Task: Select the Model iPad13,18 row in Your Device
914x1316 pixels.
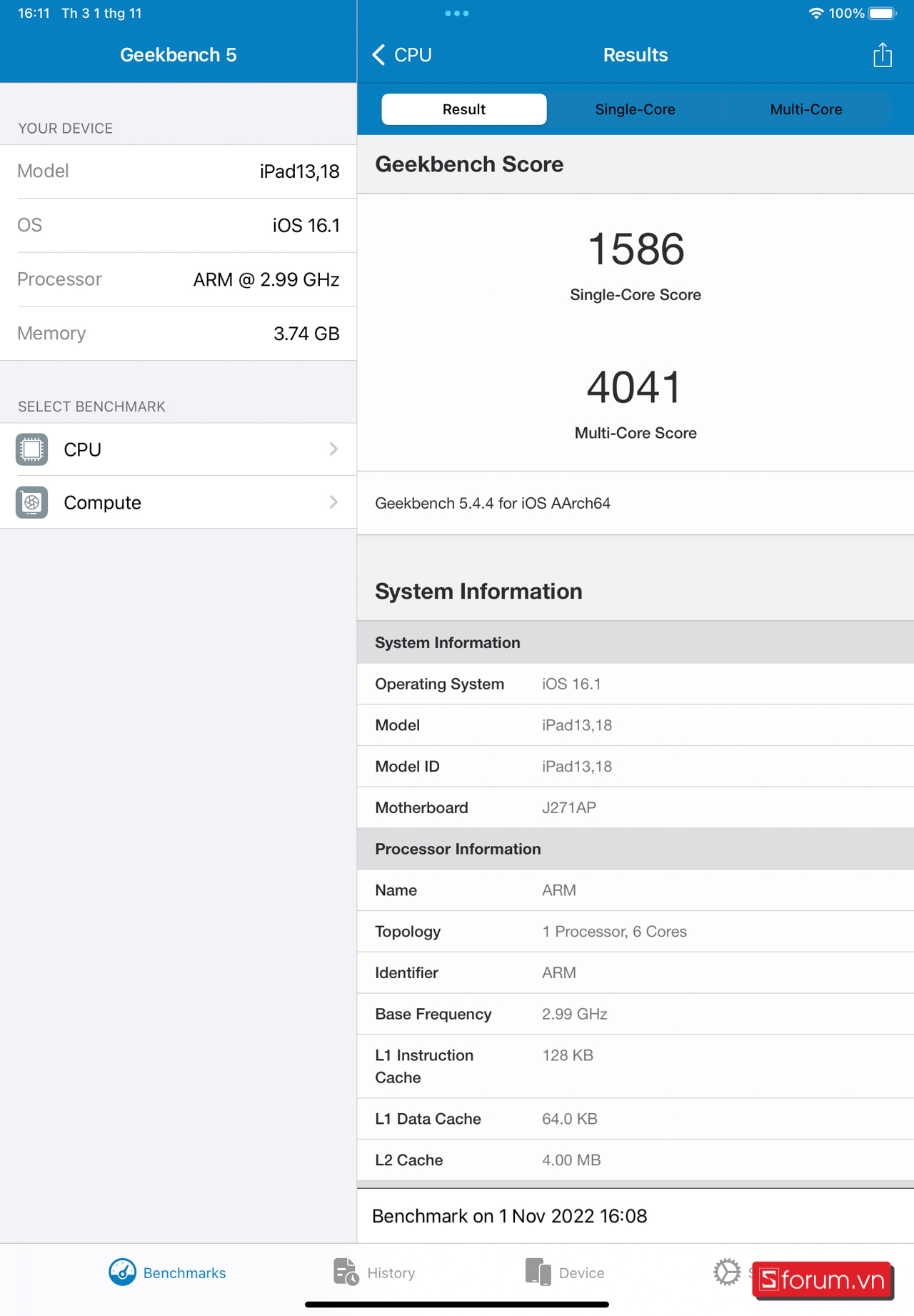Action: click(179, 171)
